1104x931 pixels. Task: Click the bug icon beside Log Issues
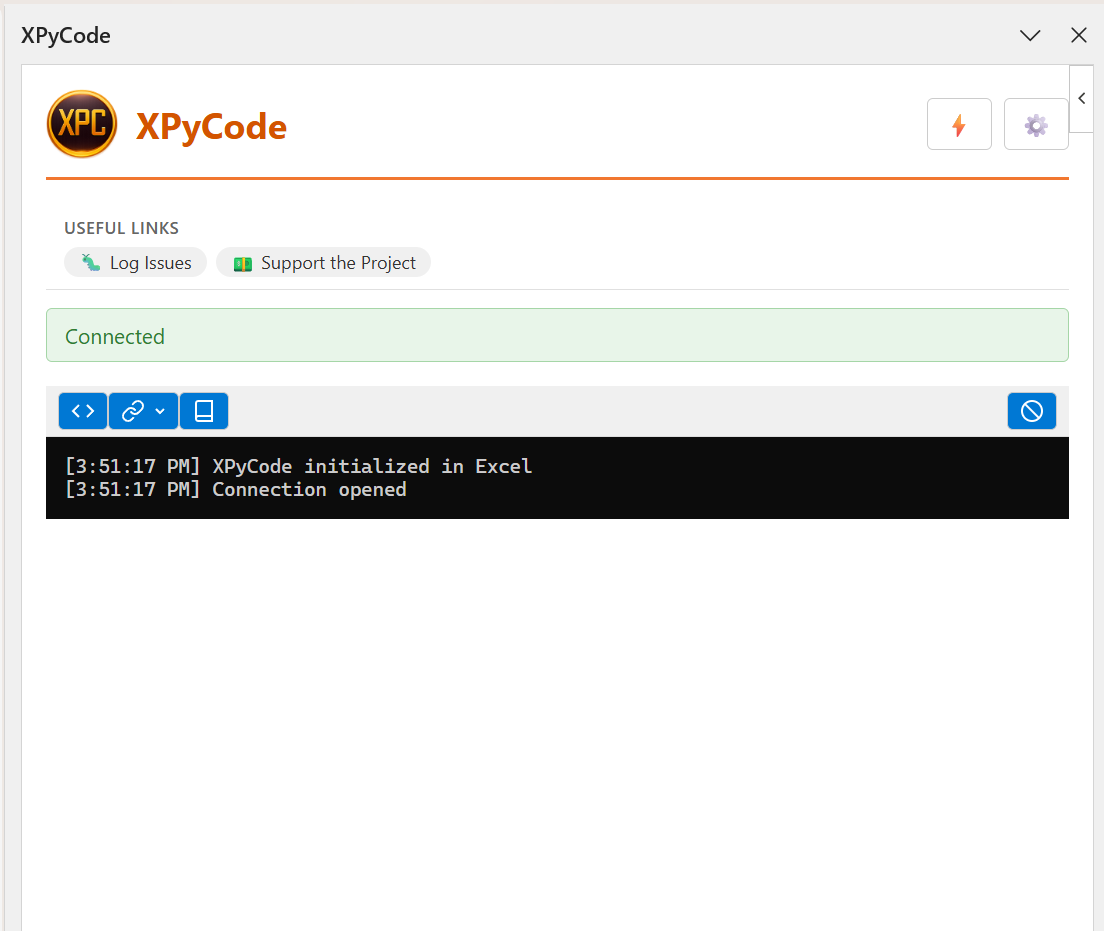91,263
